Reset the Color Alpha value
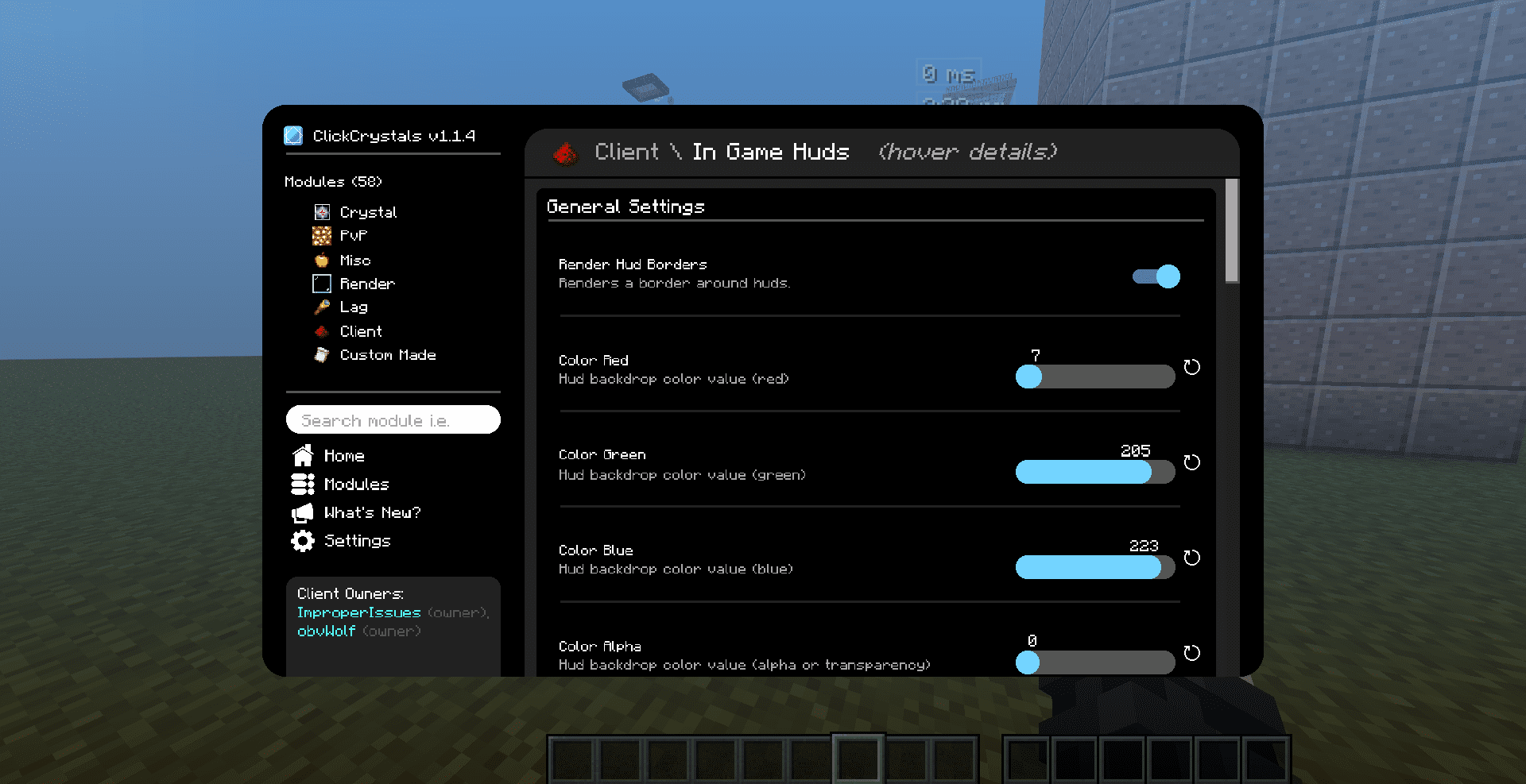Viewport: 1526px width, 784px height. [x=1191, y=653]
